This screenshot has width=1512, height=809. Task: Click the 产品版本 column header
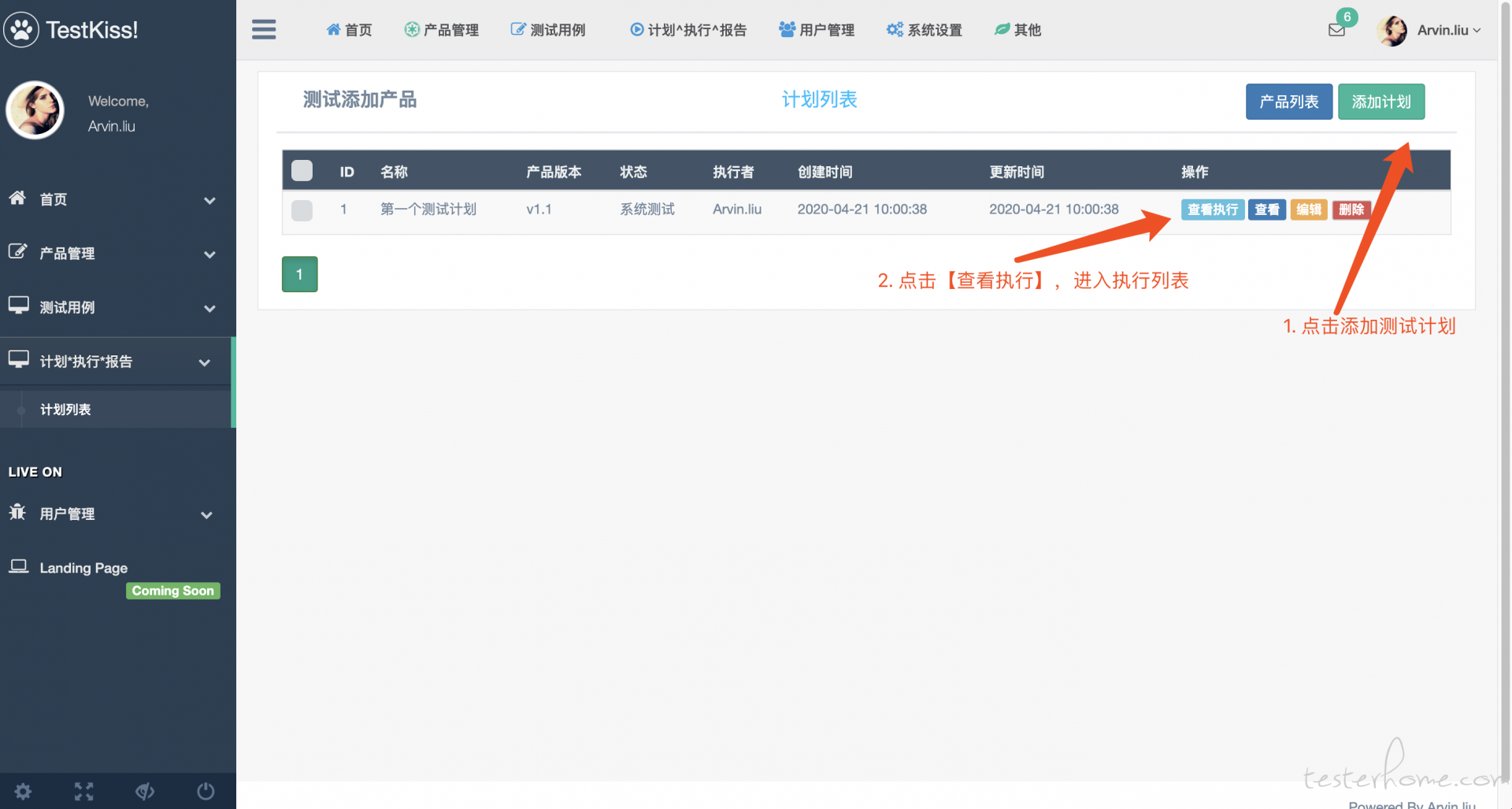click(x=554, y=172)
